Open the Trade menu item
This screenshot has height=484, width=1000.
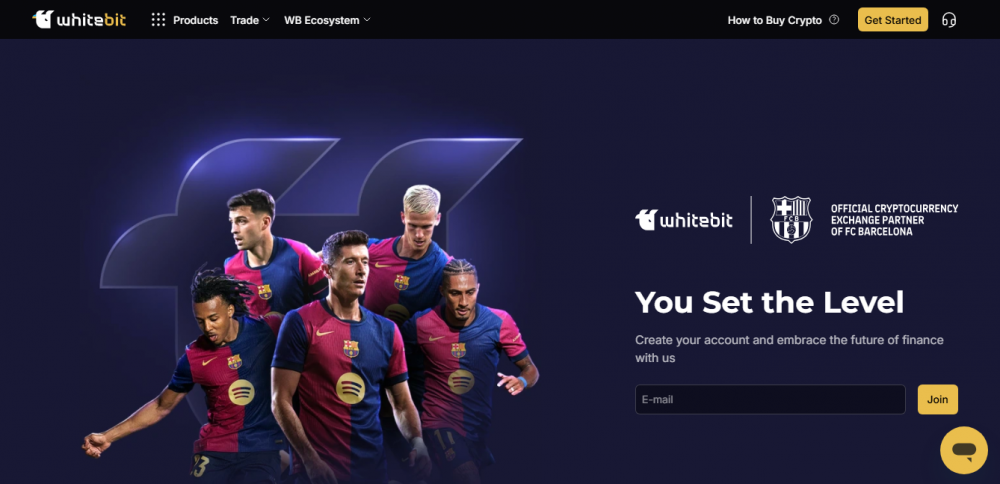[244, 20]
